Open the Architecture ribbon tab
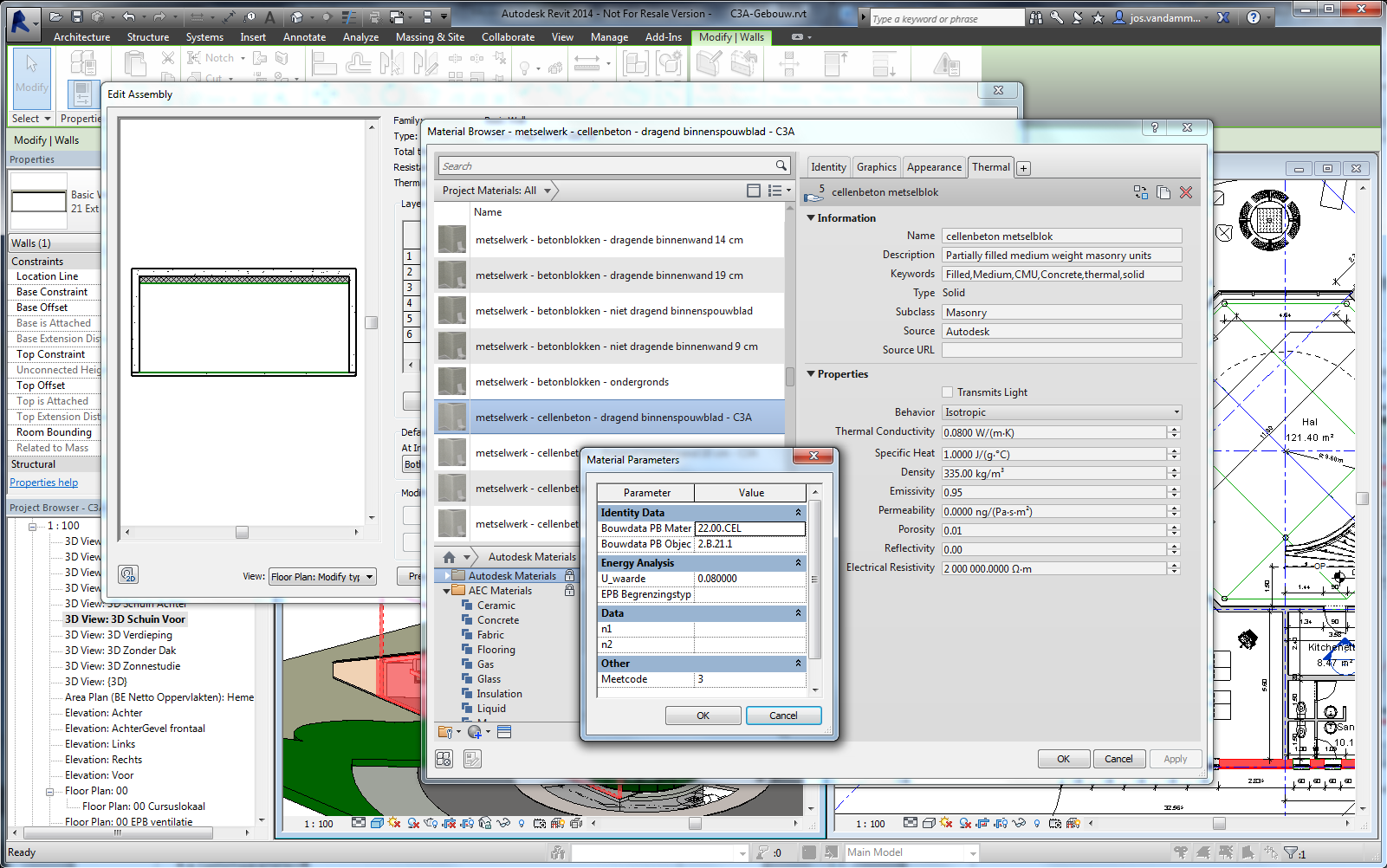The height and width of the screenshot is (868, 1387). pos(82,37)
